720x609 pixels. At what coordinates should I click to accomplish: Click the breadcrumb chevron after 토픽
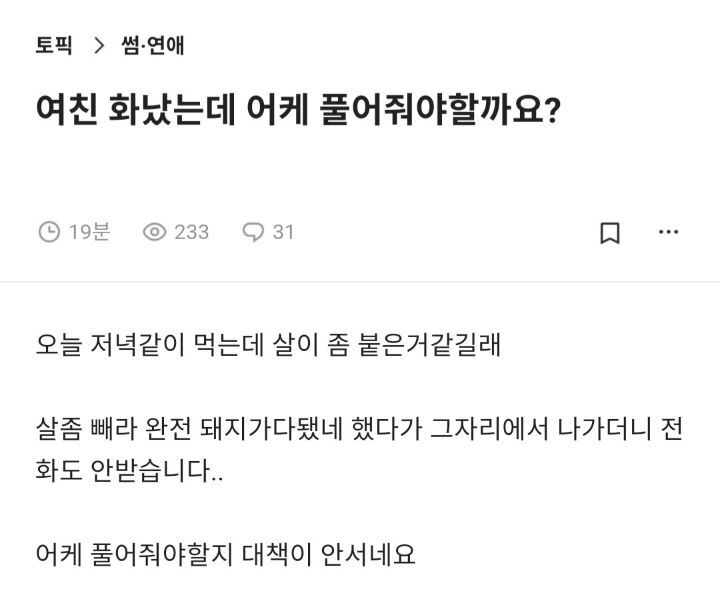98,45
